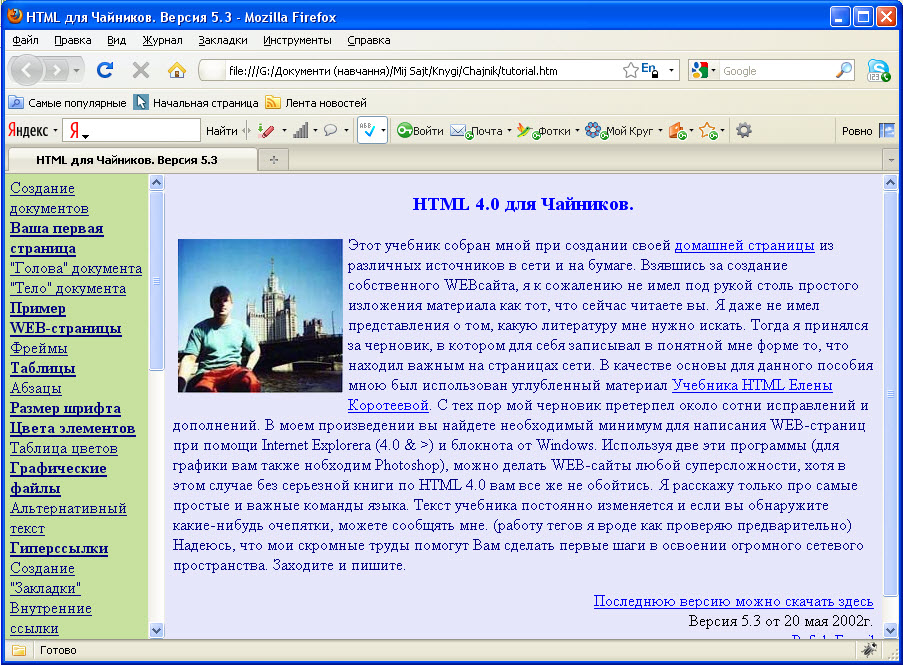This screenshot has height=665, width=903.
Task: Click the main frame scroll down arrow
Action: [890, 630]
